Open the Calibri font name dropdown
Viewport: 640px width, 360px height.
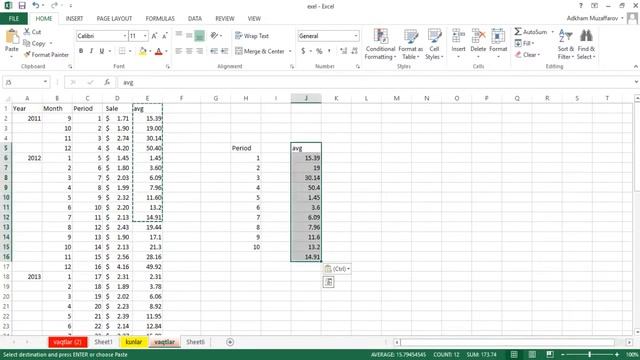pos(124,36)
